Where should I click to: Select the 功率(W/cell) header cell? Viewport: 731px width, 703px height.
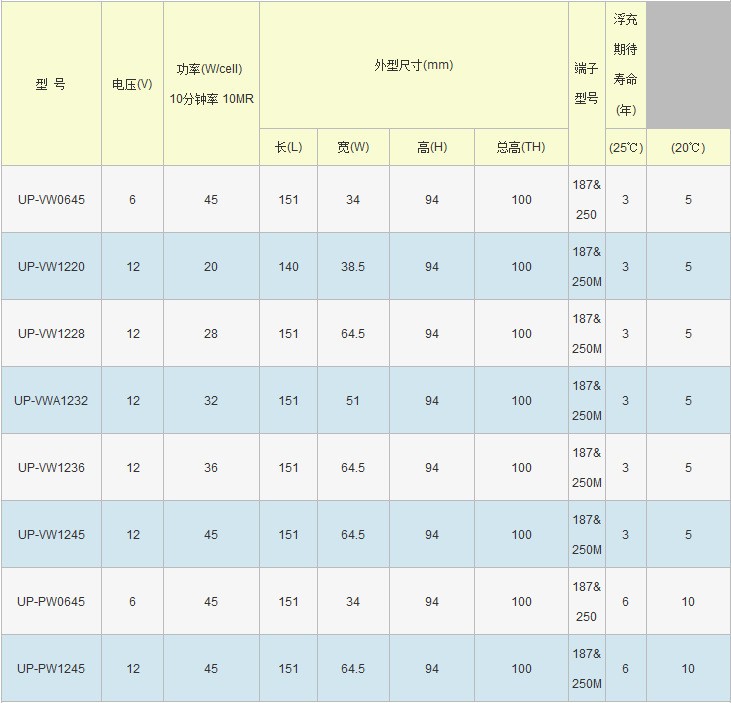(x=212, y=84)
